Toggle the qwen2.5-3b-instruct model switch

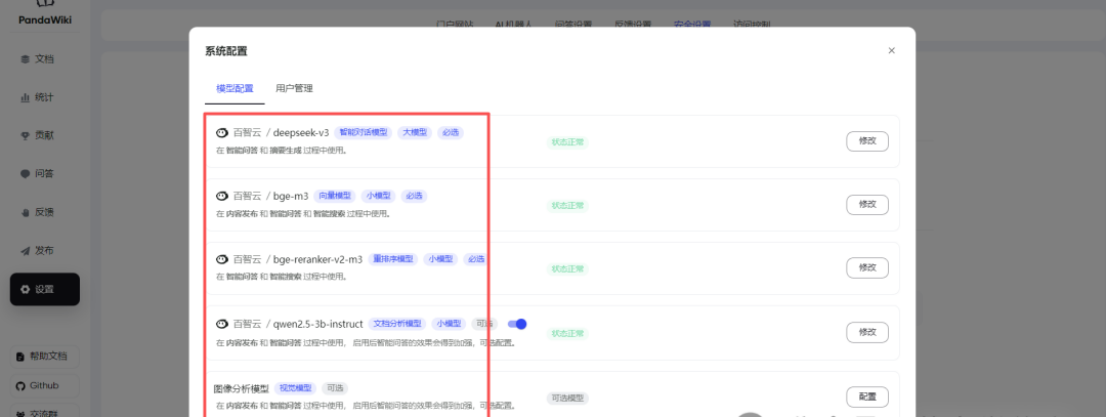pyautogui.click(x=517, y=324)
